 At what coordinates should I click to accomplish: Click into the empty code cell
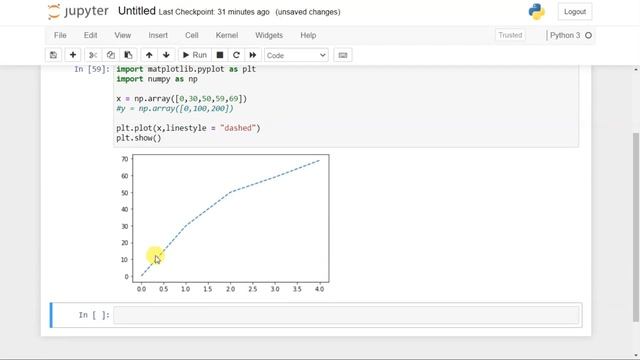pos(346,315)
